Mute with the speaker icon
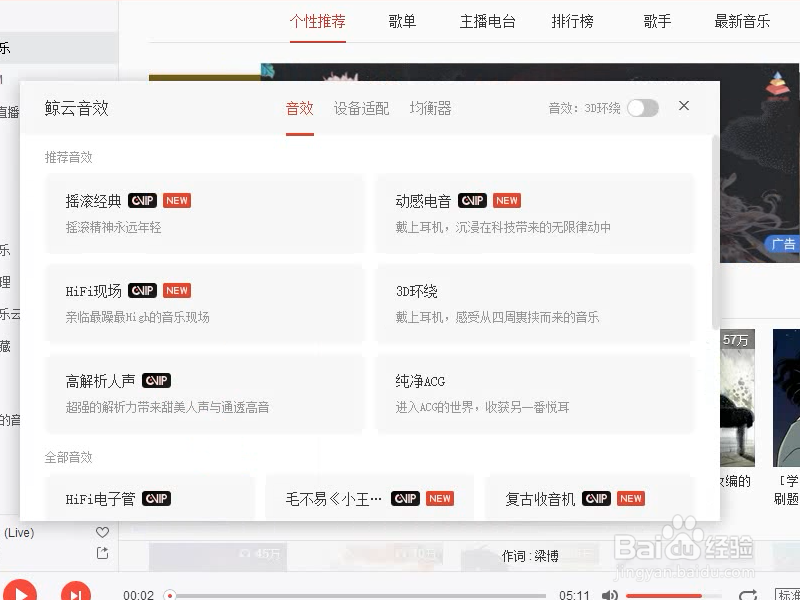Screen dimensions: 800x600 pyautogui.click(x=610, y=595)
